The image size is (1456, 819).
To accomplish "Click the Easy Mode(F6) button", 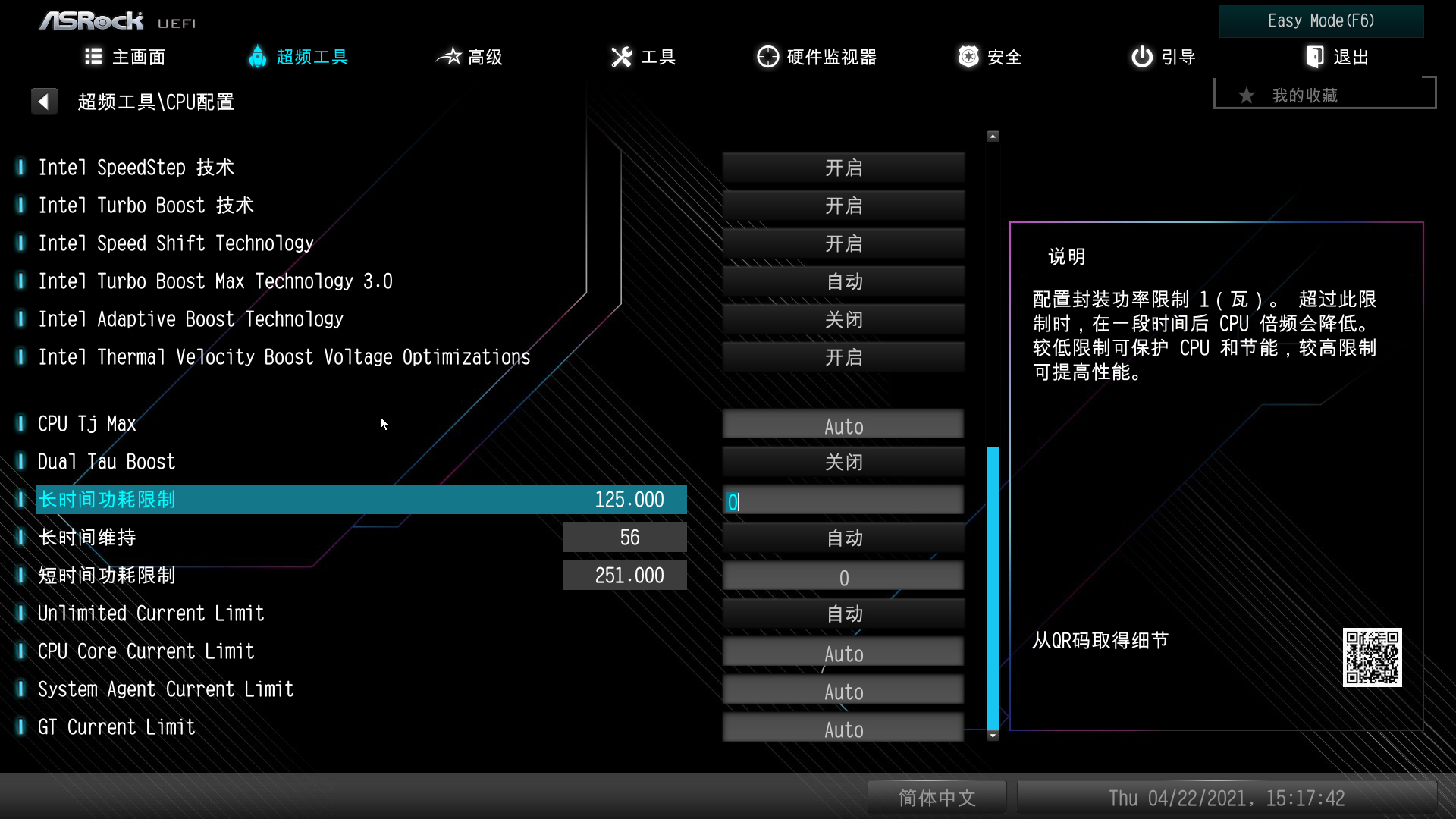I will (x=1321, y=20).
